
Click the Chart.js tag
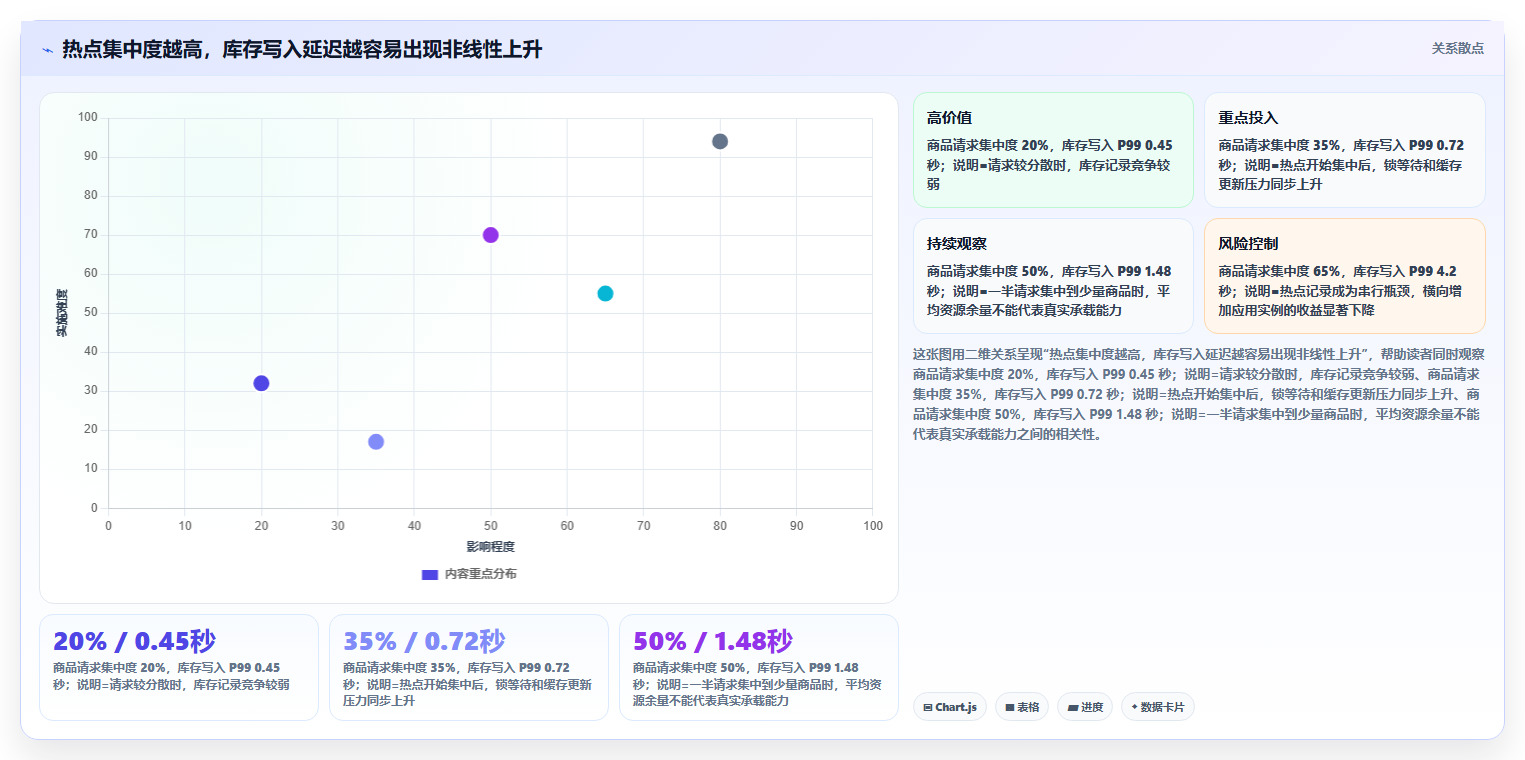(x=949, y=707)
